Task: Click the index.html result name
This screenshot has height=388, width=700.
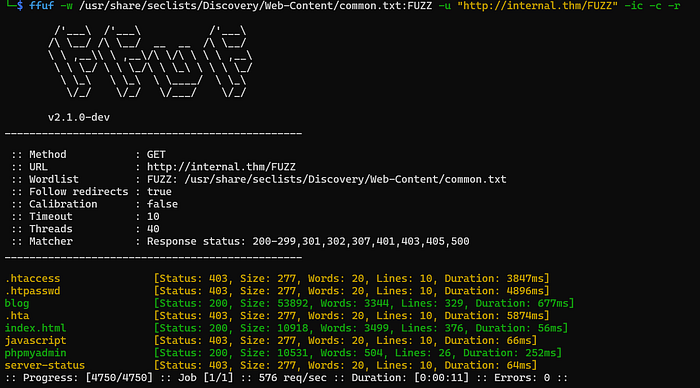Action: (35, 328)
